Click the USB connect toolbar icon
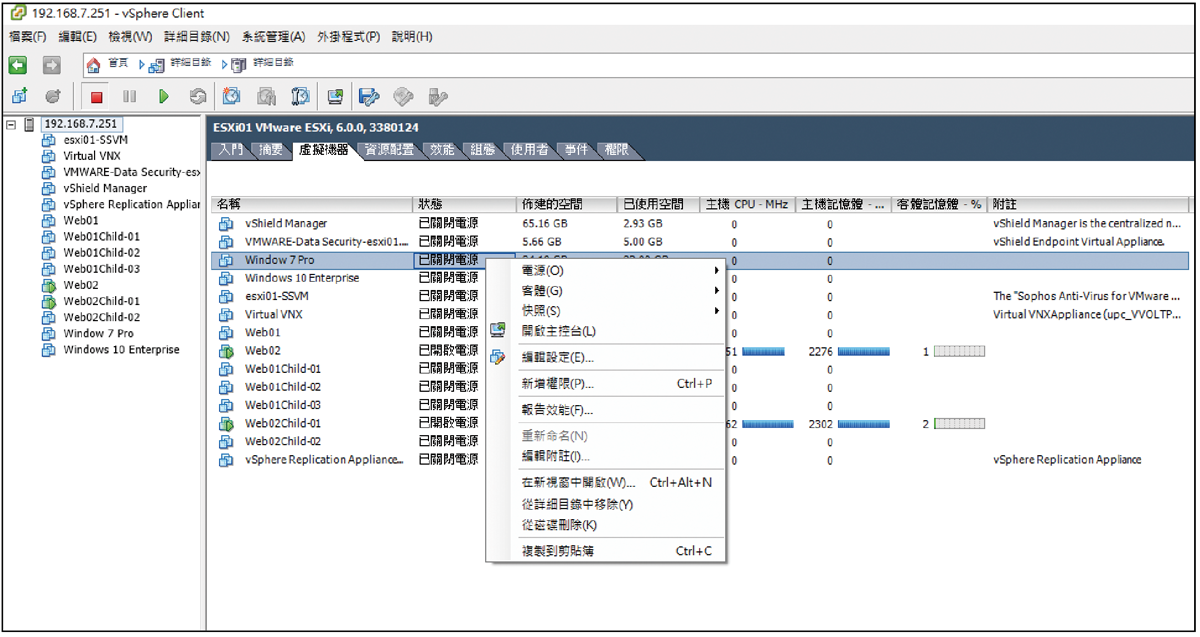Image resolution: width=1200 pixels, height=637 pixels. pos(438,97)
